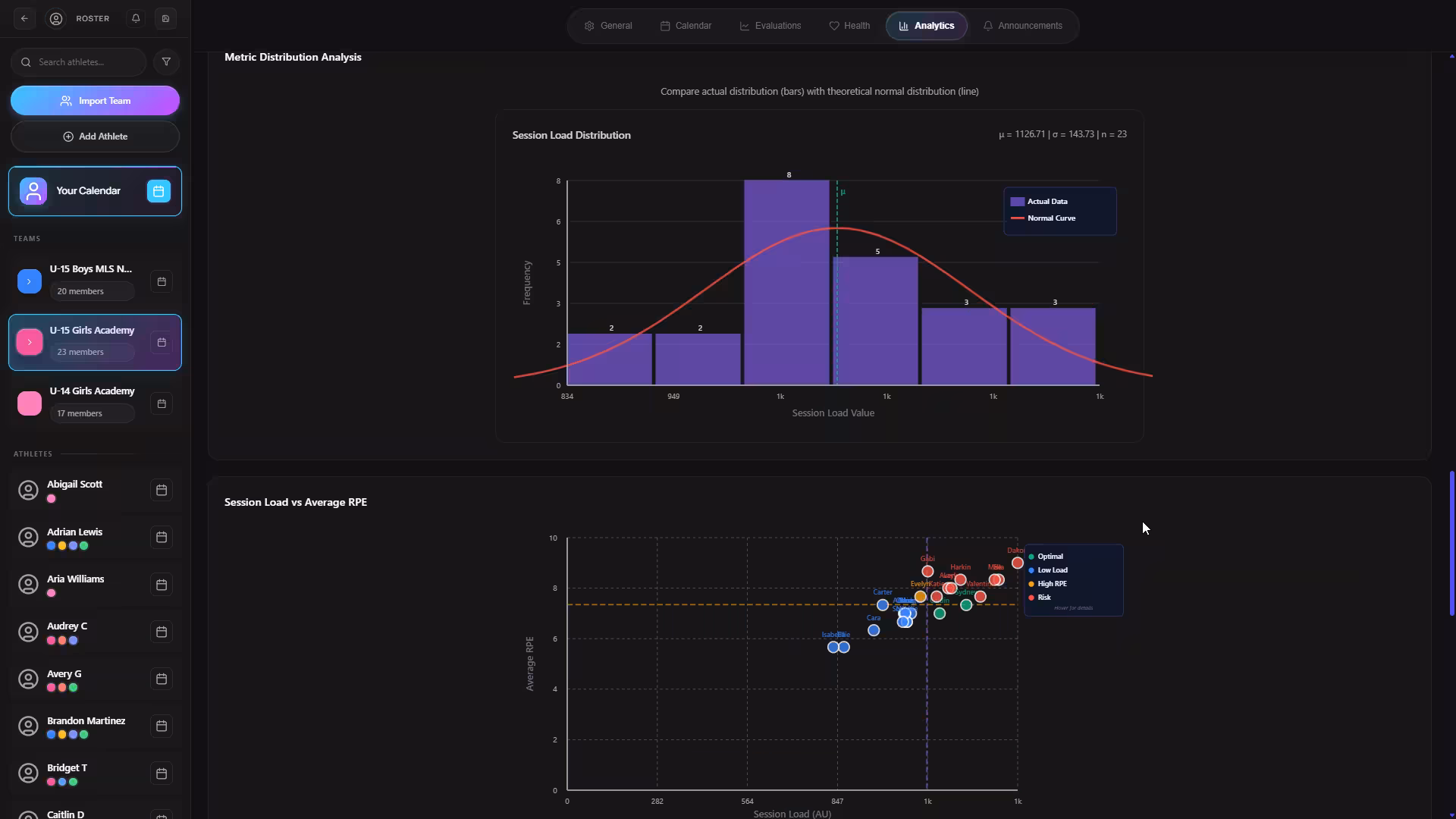The width and height of the screenshot is (1456, 819).
Task: Open the athlete filter funnel icon
Action: pos(166,62)
